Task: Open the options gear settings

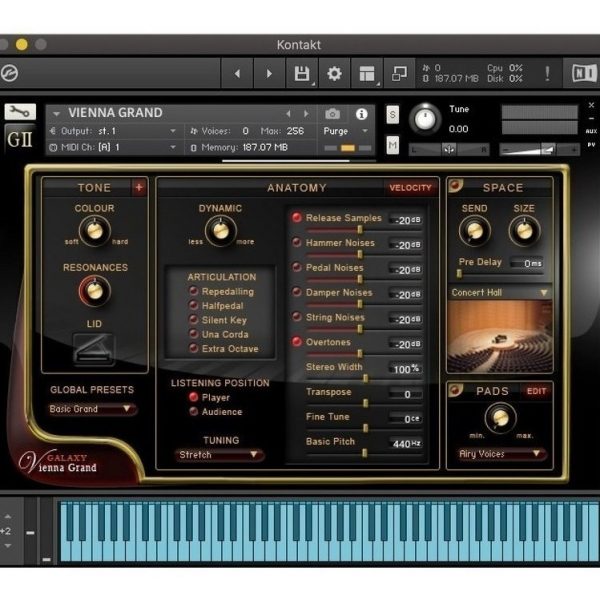Action: click(x=334, y=73)
